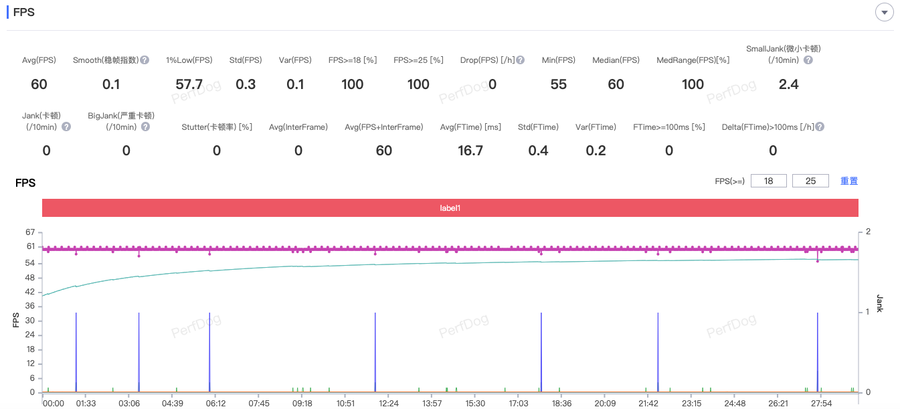Click the jank spike near 21:42
This screenshot has height=409, width=900.
(x=658, y=352)
